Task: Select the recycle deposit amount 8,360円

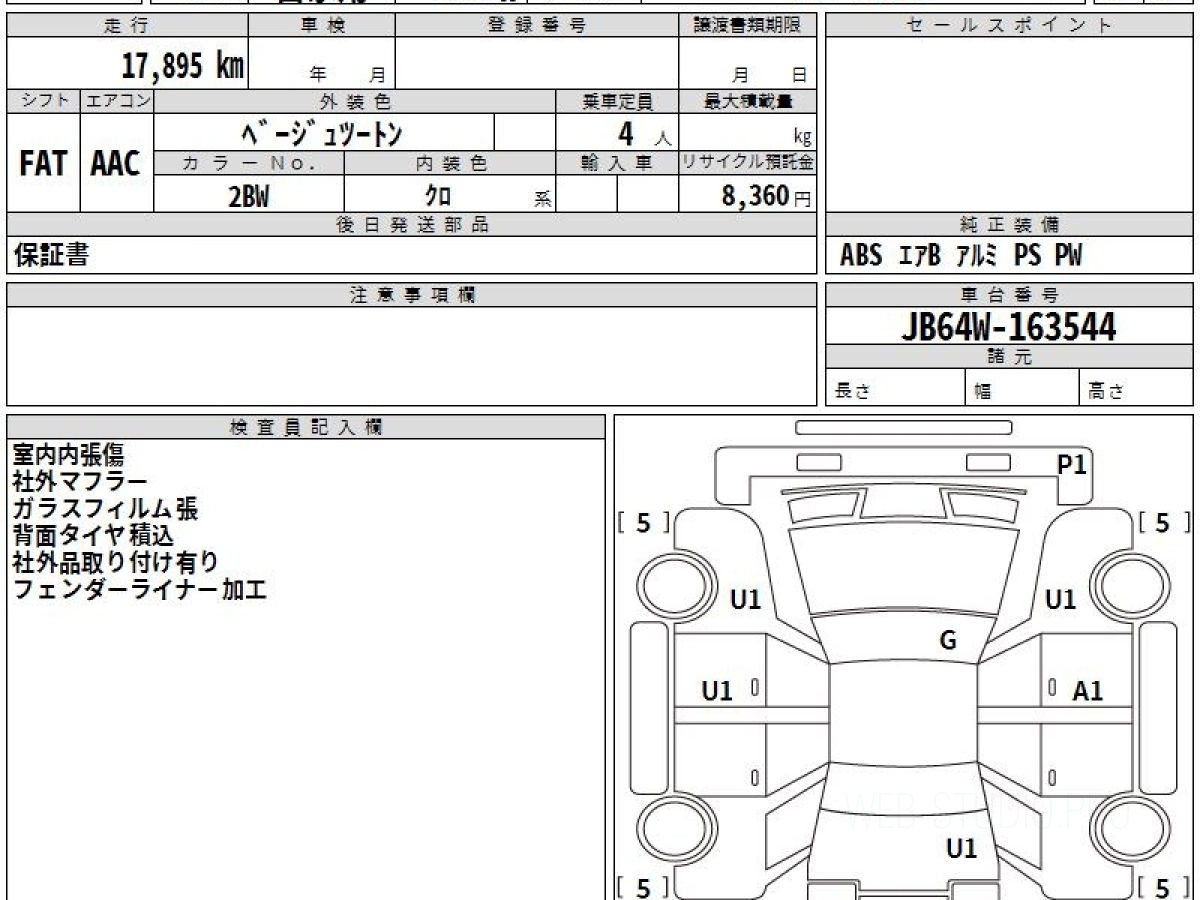Action: (x=766, y=196)
